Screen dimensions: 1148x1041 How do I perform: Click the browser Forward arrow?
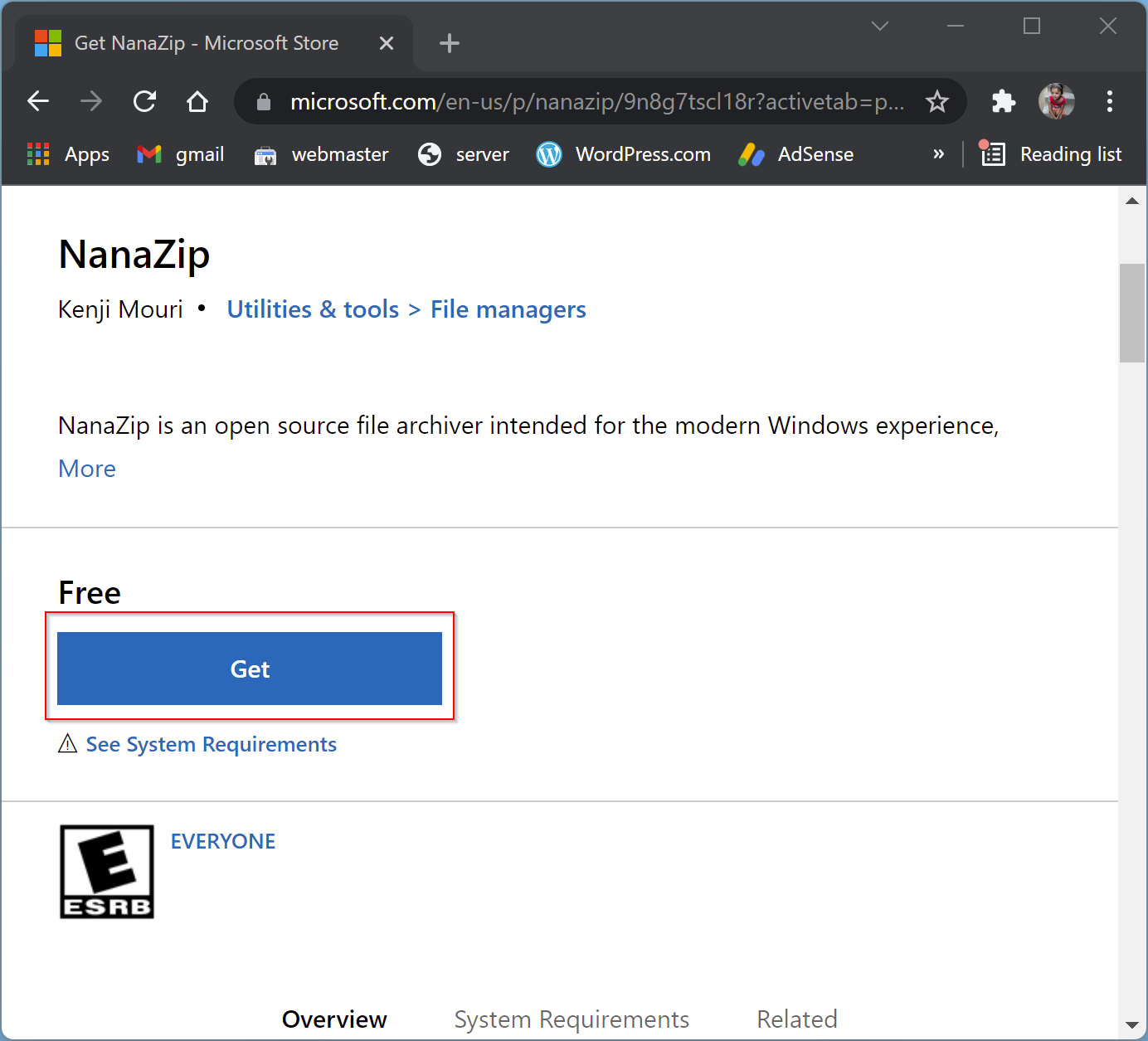tap(91, 101)
